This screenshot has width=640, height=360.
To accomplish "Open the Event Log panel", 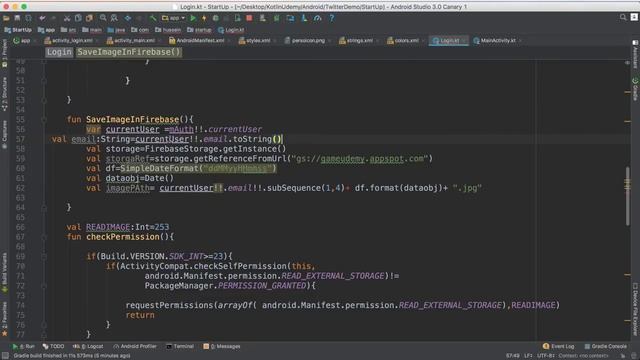I will click(558, 346).
